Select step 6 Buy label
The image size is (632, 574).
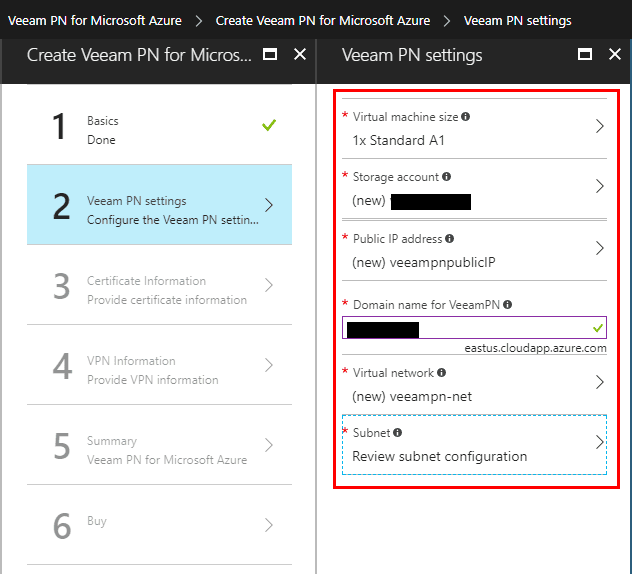[97, 521]
